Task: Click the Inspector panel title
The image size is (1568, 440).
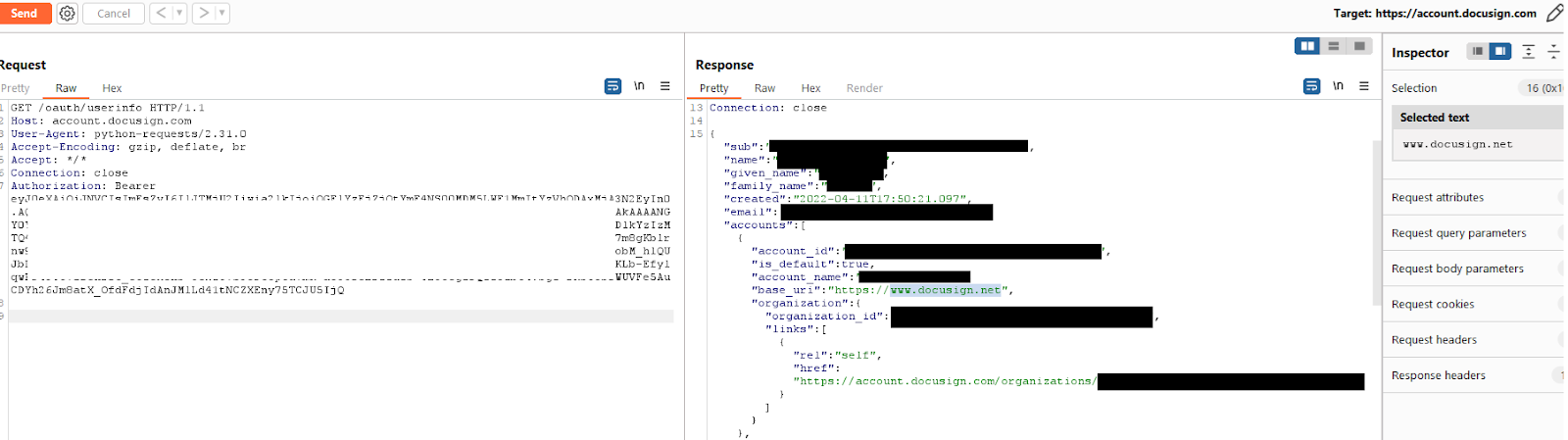Action: [1420, 53]
